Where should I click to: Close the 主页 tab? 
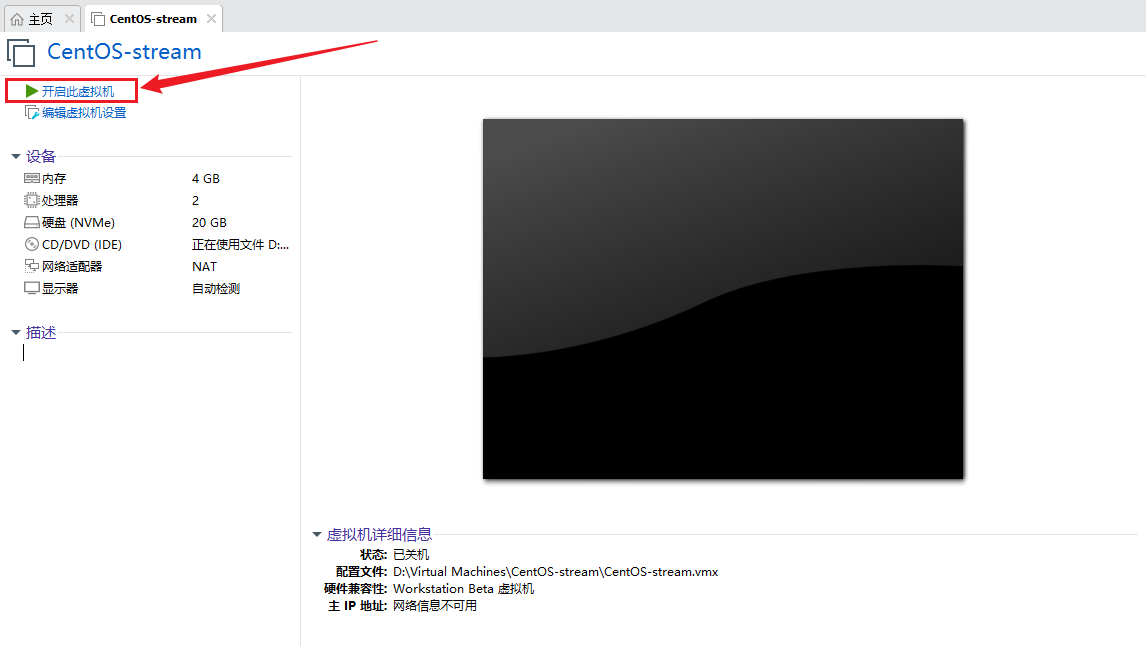click(x=69, y=19)
